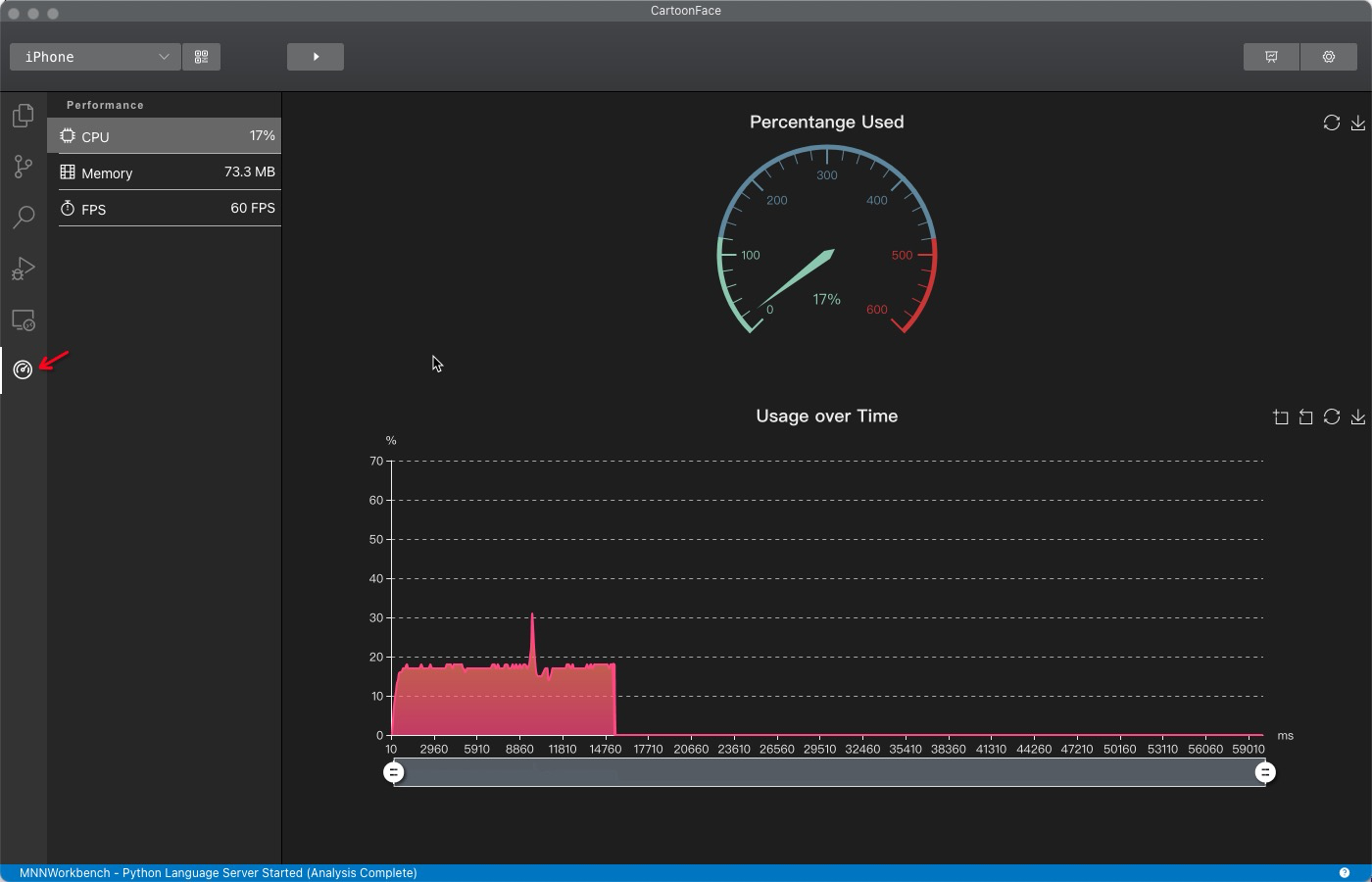Select the Performance gauge icon in sidebar
This screenshot has width=1372, height=882.
pyautogui.click(x=23, y=369)
